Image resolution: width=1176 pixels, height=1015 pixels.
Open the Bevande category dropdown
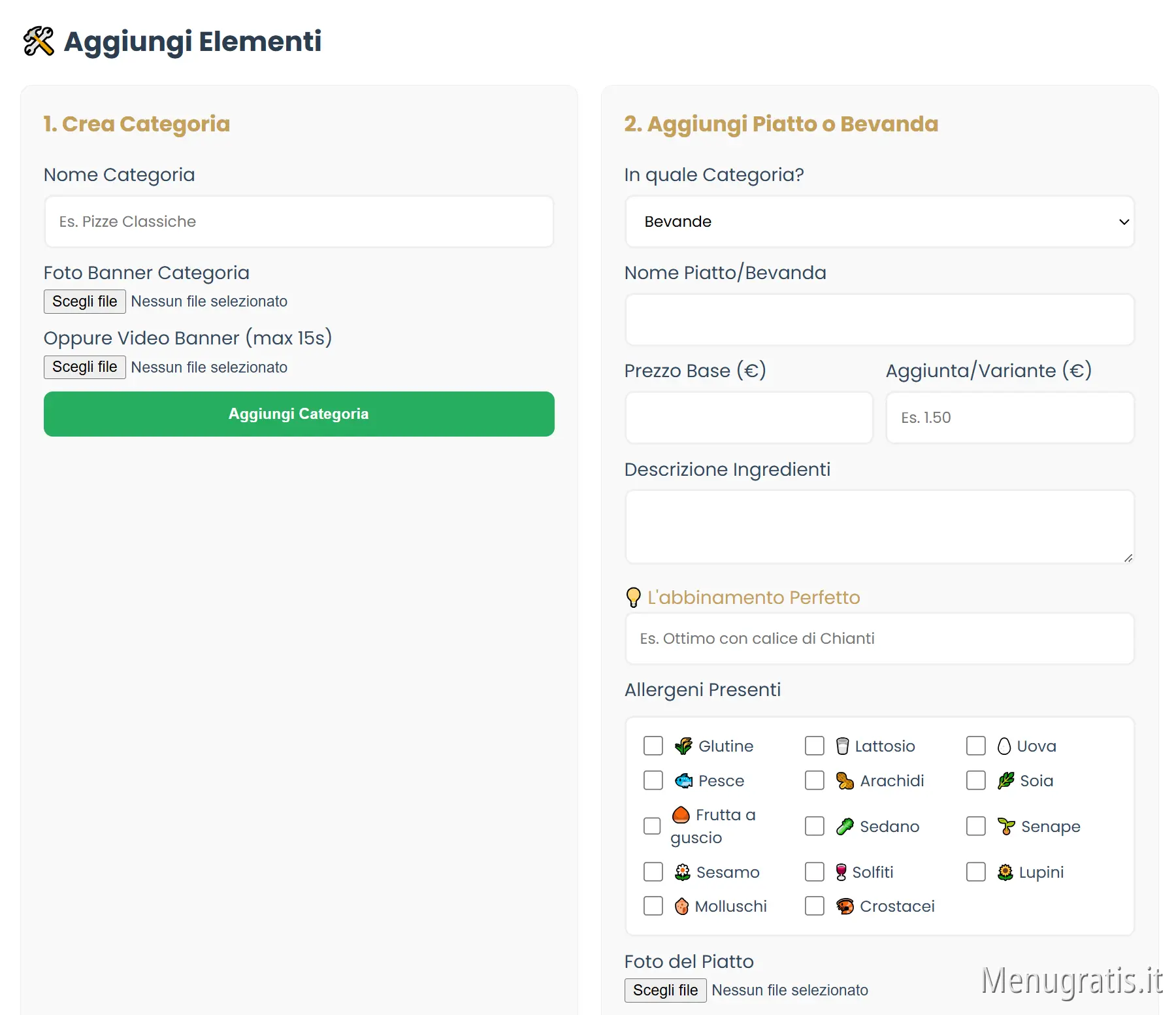879,222
